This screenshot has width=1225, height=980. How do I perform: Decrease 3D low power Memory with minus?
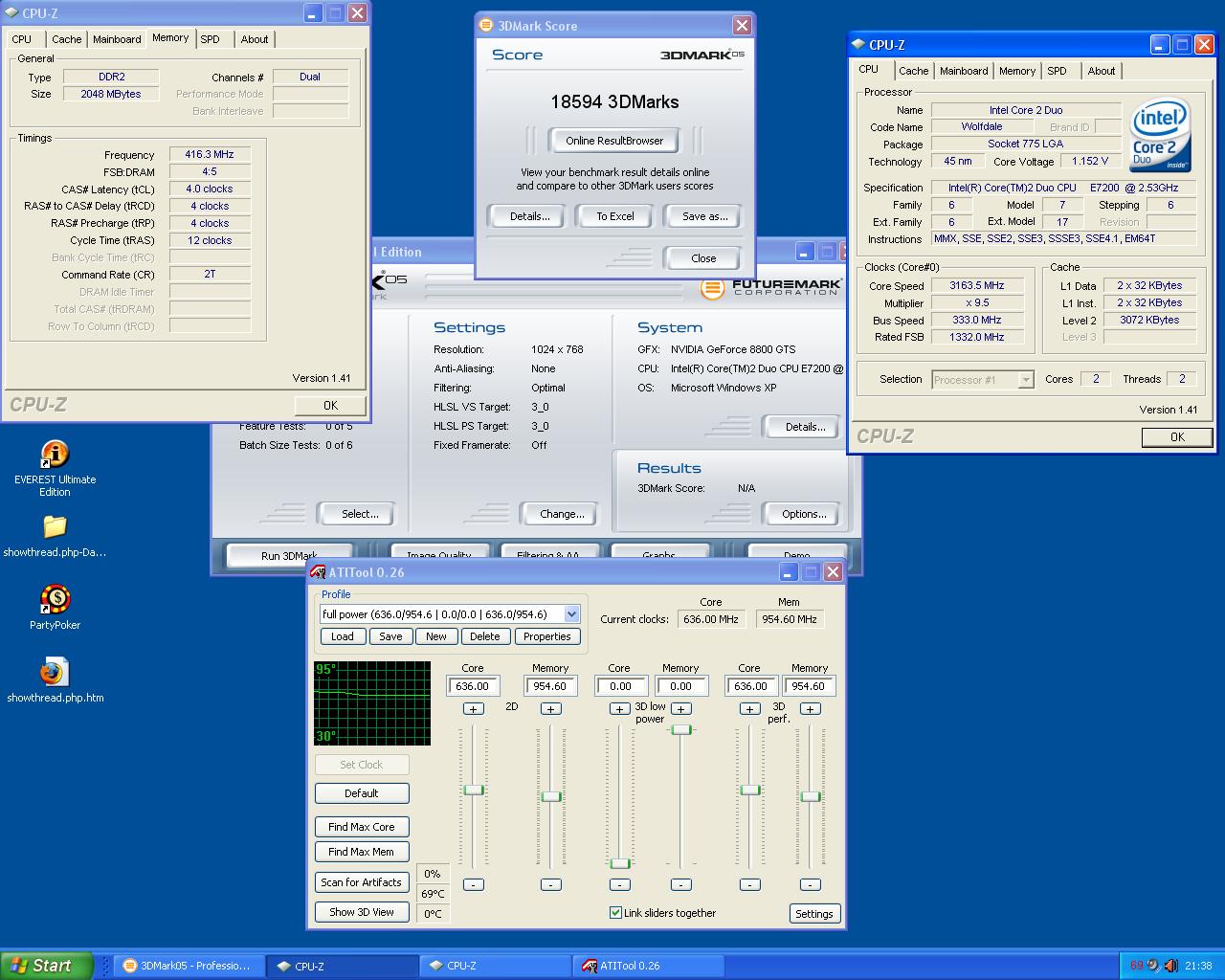click(x=680, y=884)
